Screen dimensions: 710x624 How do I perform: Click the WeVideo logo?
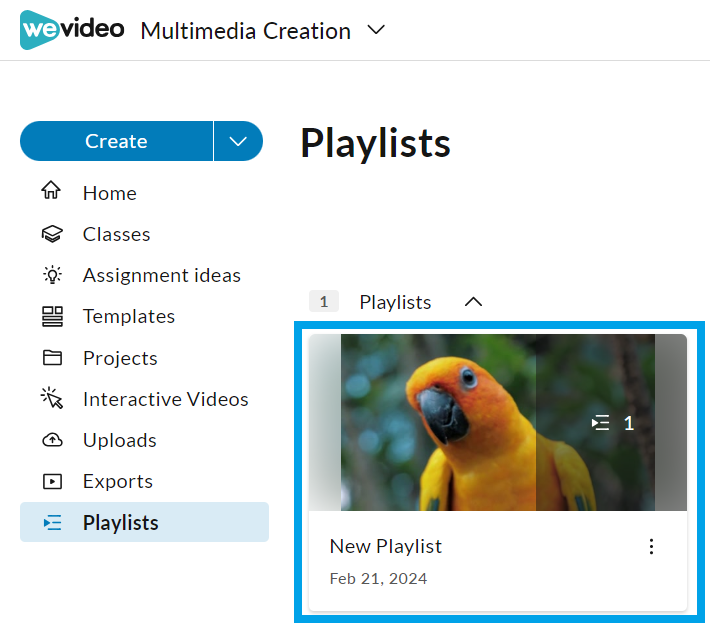click(x=72, y=29)
